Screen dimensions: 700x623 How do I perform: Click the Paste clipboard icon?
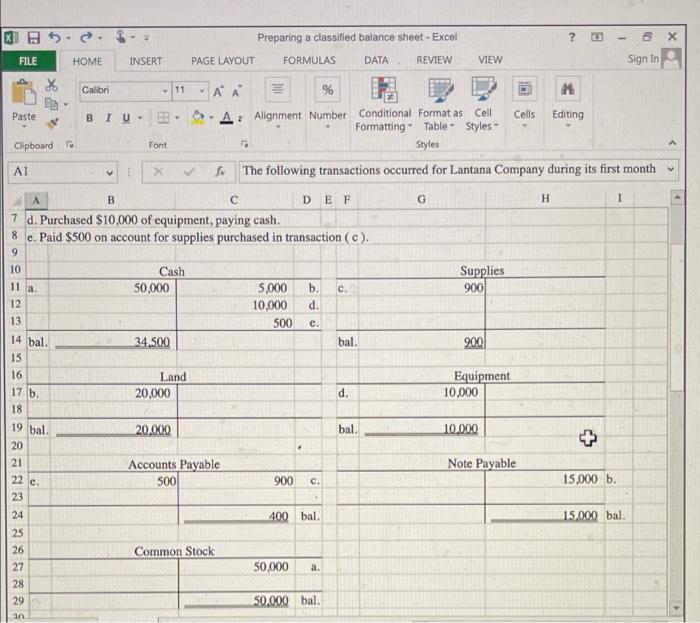[23, 93]
